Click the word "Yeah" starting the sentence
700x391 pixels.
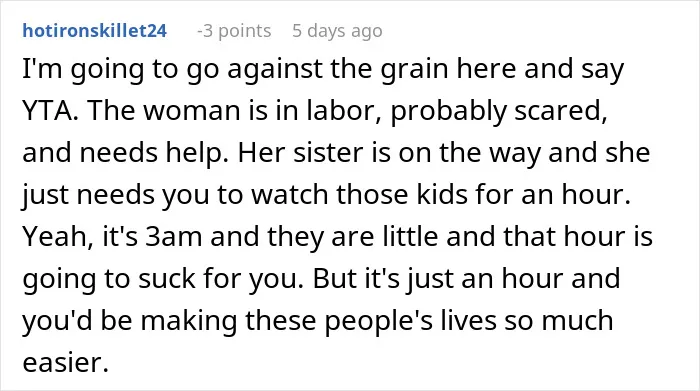pos(54,237)
